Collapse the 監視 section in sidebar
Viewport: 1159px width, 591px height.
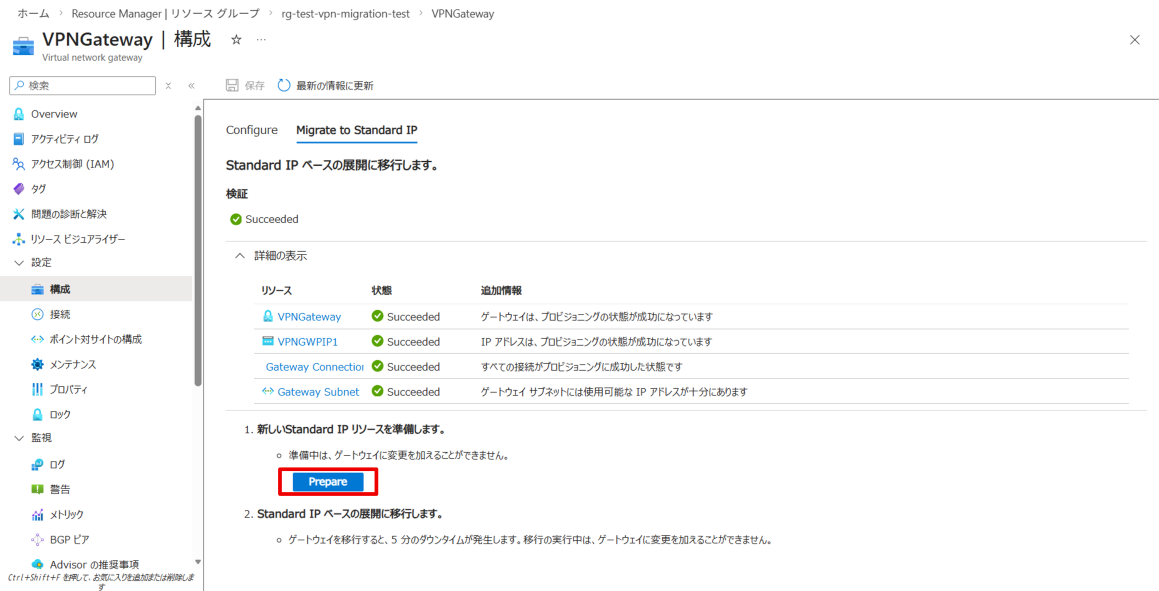point(19,437)
